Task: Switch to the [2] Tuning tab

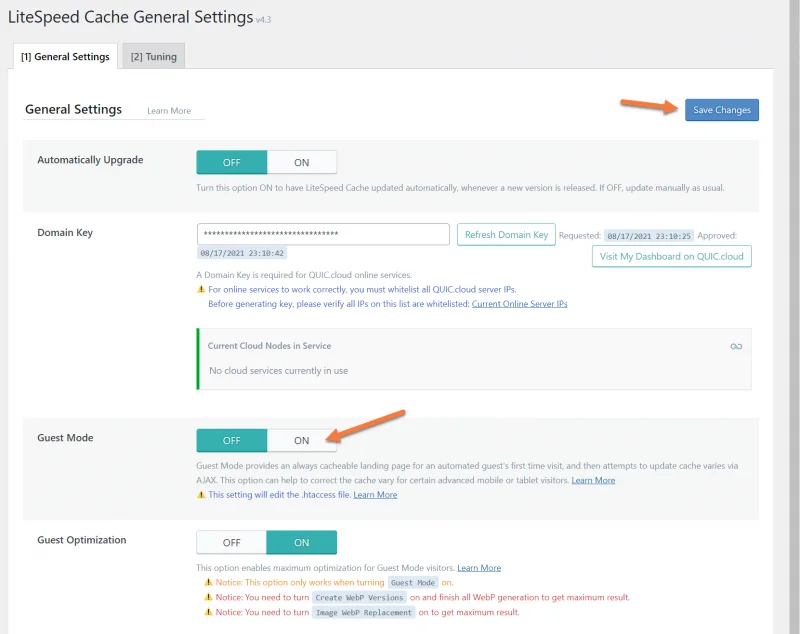Action: coord(153,57)
